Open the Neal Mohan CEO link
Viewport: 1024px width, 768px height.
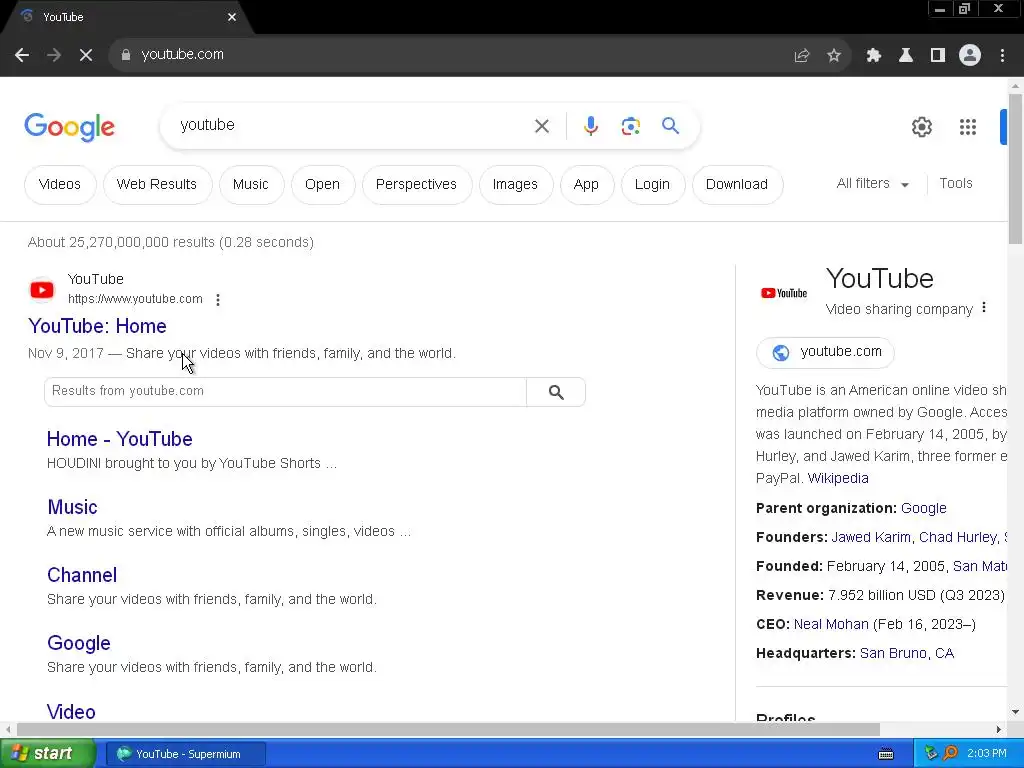click(x=831, y=624)
